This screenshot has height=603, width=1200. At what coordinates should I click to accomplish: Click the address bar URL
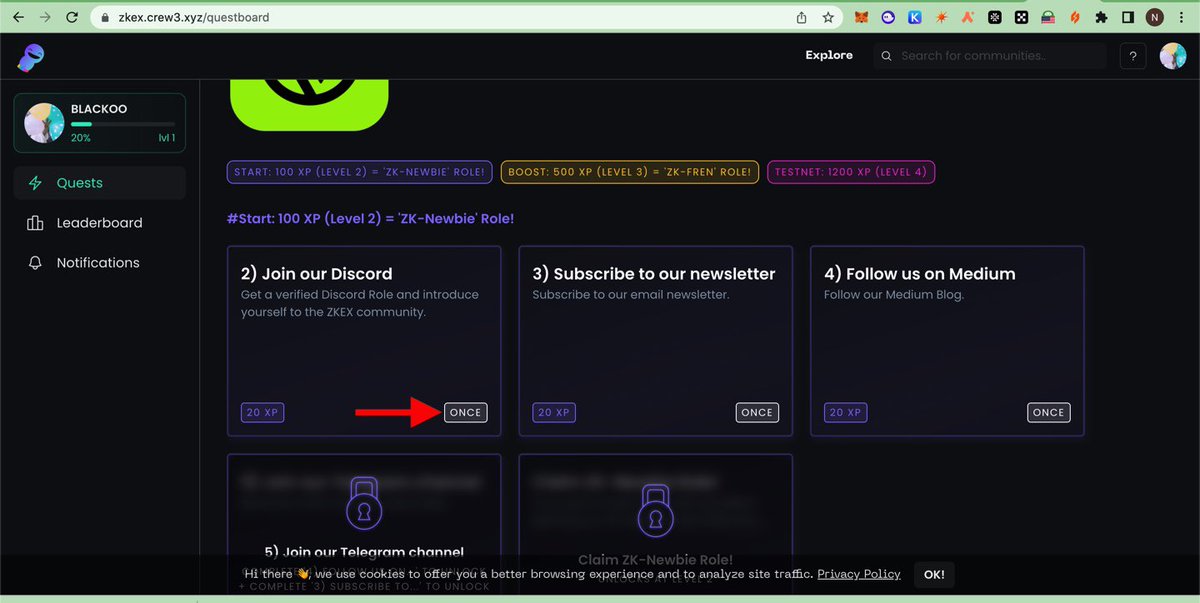pos(193,17)
